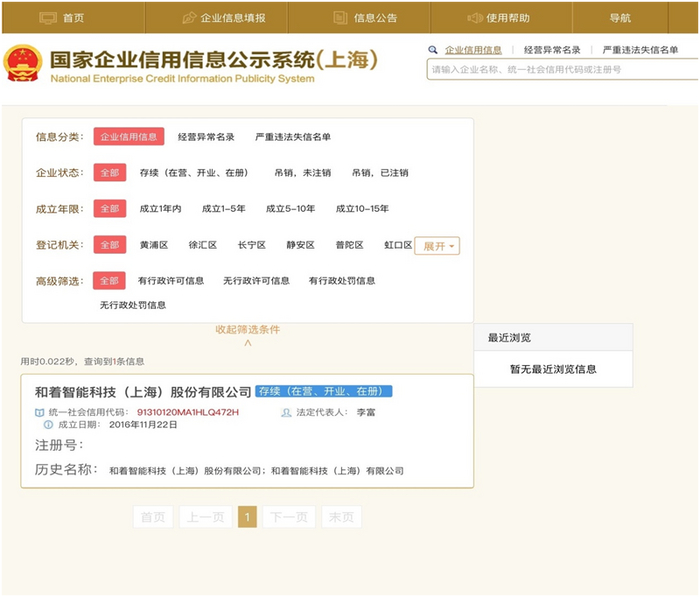This screenshot has width=700, height=597.
Task: Click the 统一社会信用代码 book icon
Action: (40, 412)
